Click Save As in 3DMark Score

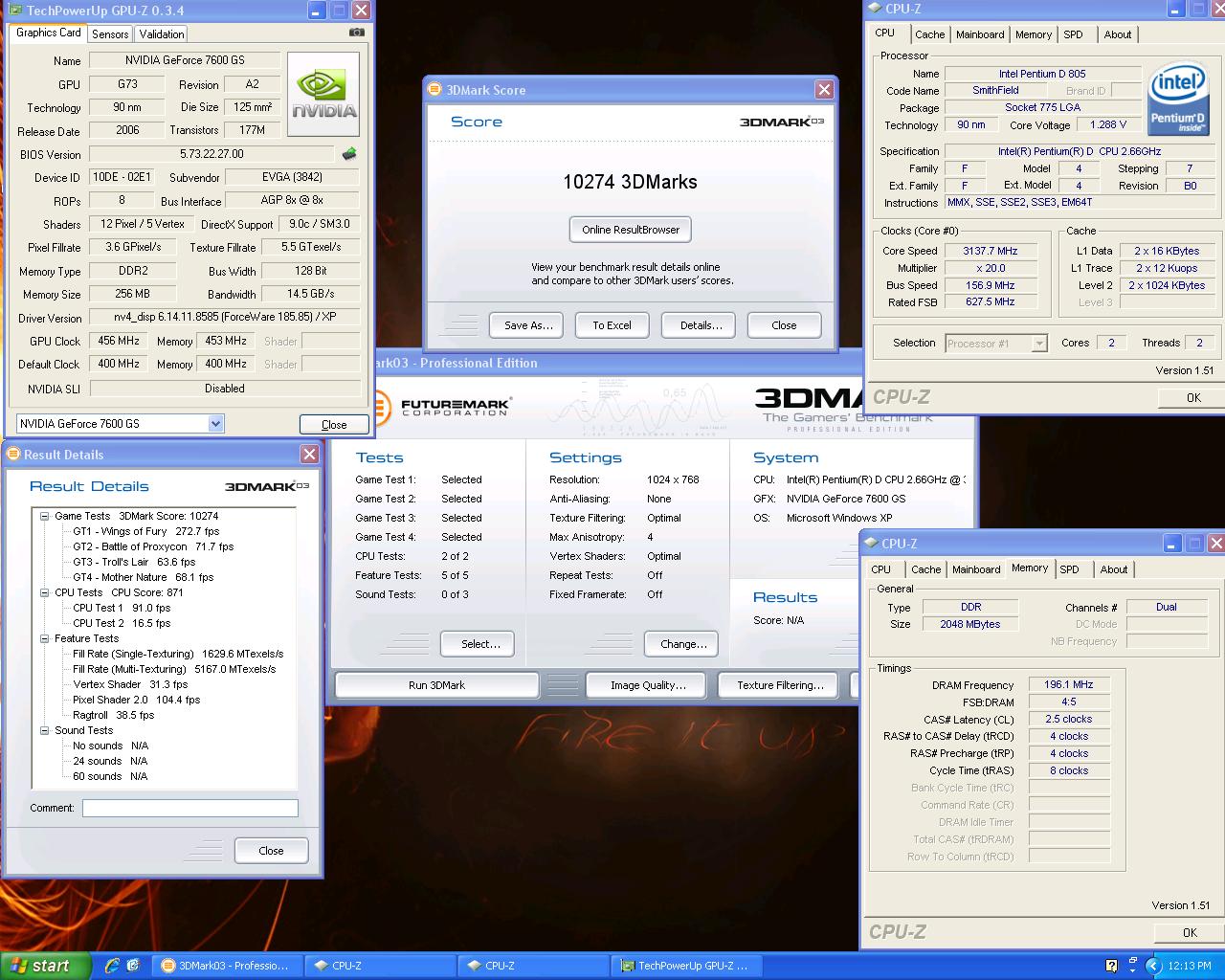coord(528,325)
